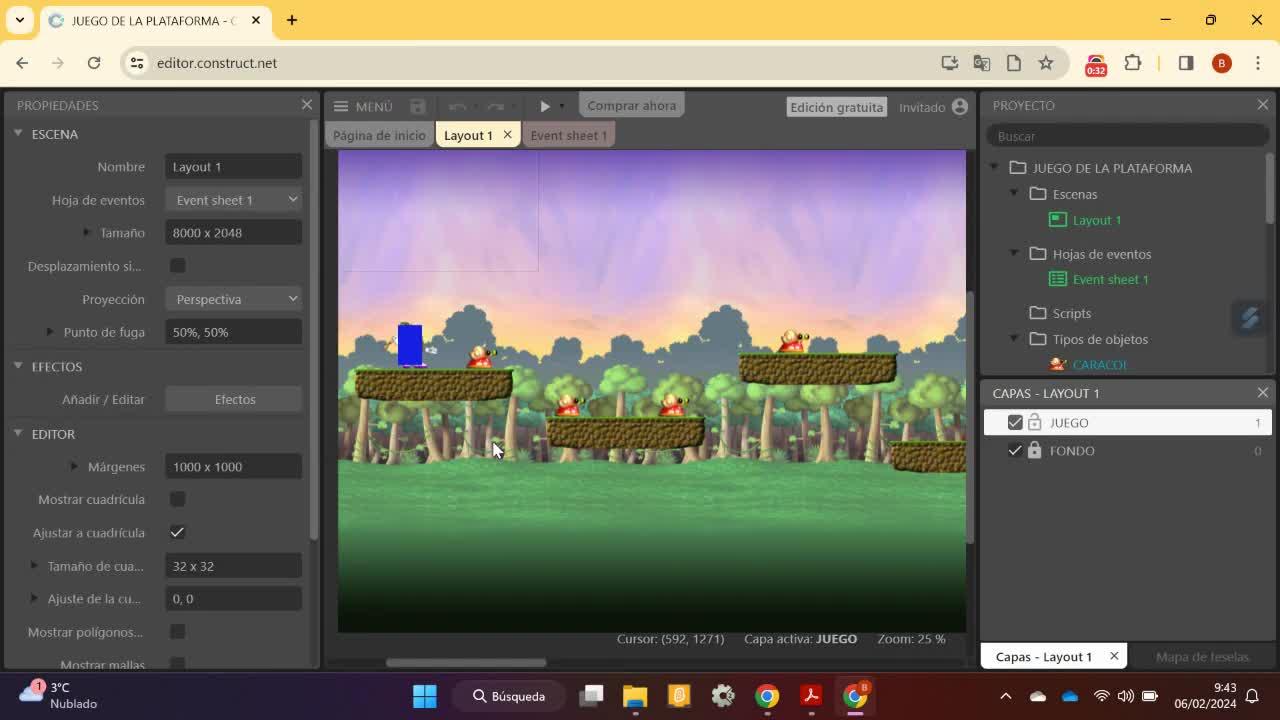Click the Hojas de eventos folder icon
Image resolution: width=1280 pixels, height=720 pixels.
[x=1038, y=254]
